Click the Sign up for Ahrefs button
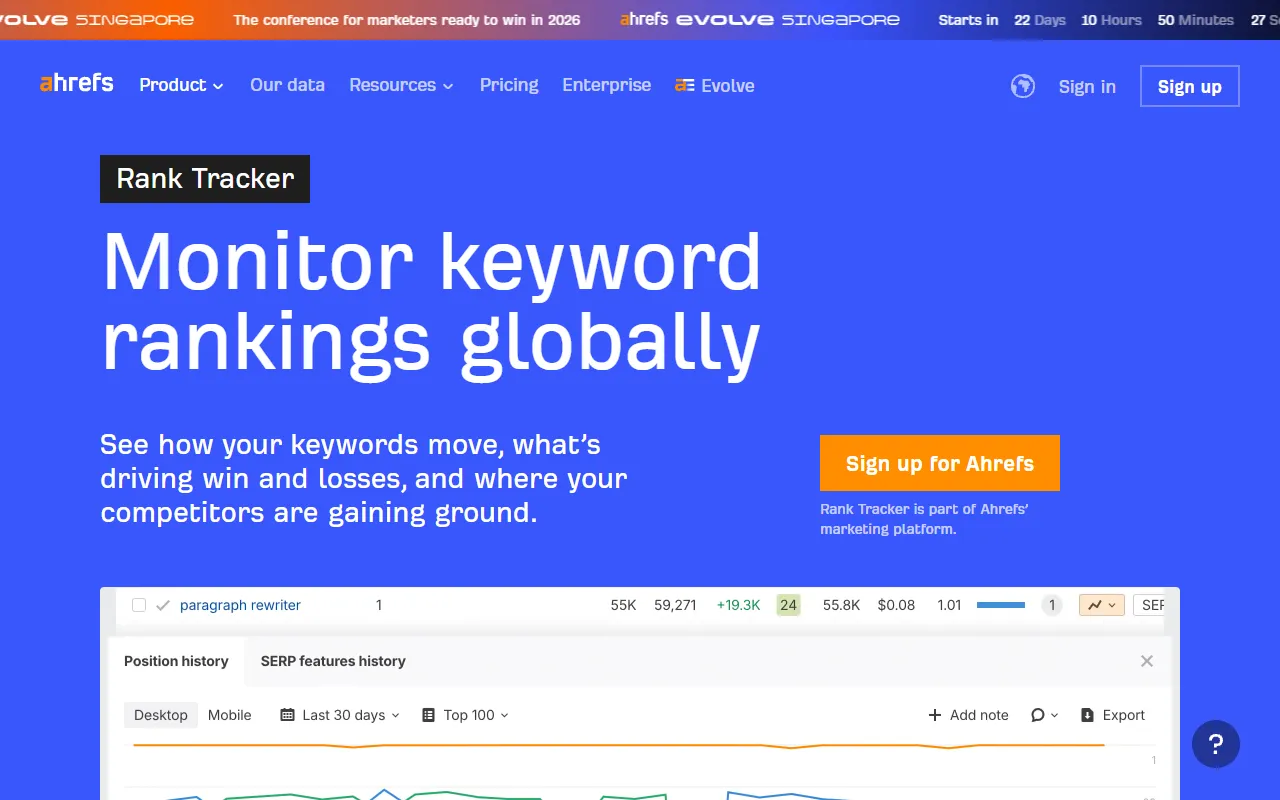This screenshot has height=800, width=1280. [940, 463]
